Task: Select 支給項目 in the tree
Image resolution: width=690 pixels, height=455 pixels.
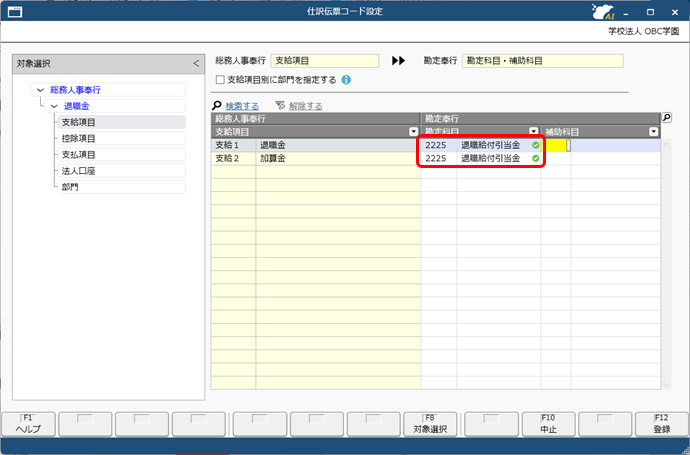Action: pyautogui.click(x=121, y=122)
